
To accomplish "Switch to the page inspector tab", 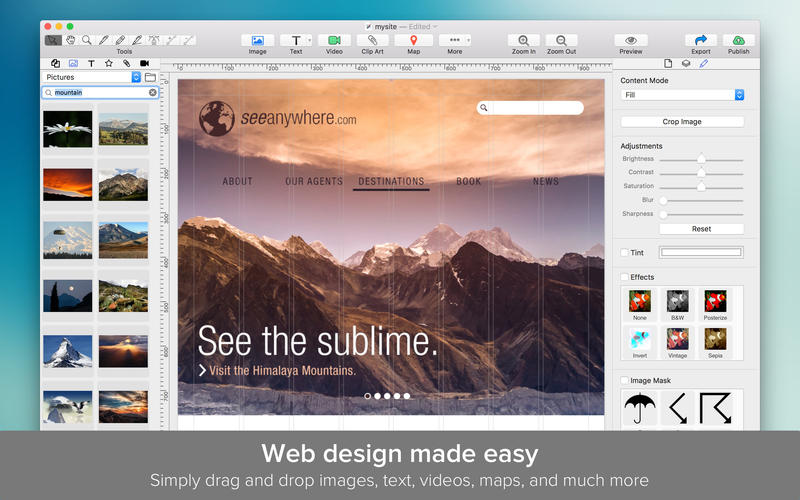I will (668, 63).
